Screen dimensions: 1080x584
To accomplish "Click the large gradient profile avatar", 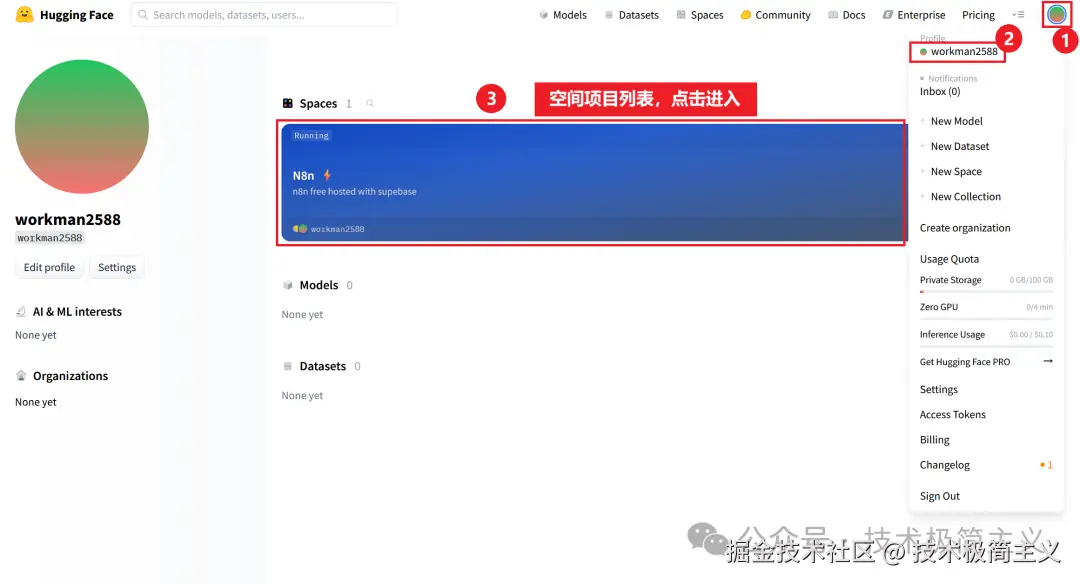I will pyautogui.click(x=82, y=127).
